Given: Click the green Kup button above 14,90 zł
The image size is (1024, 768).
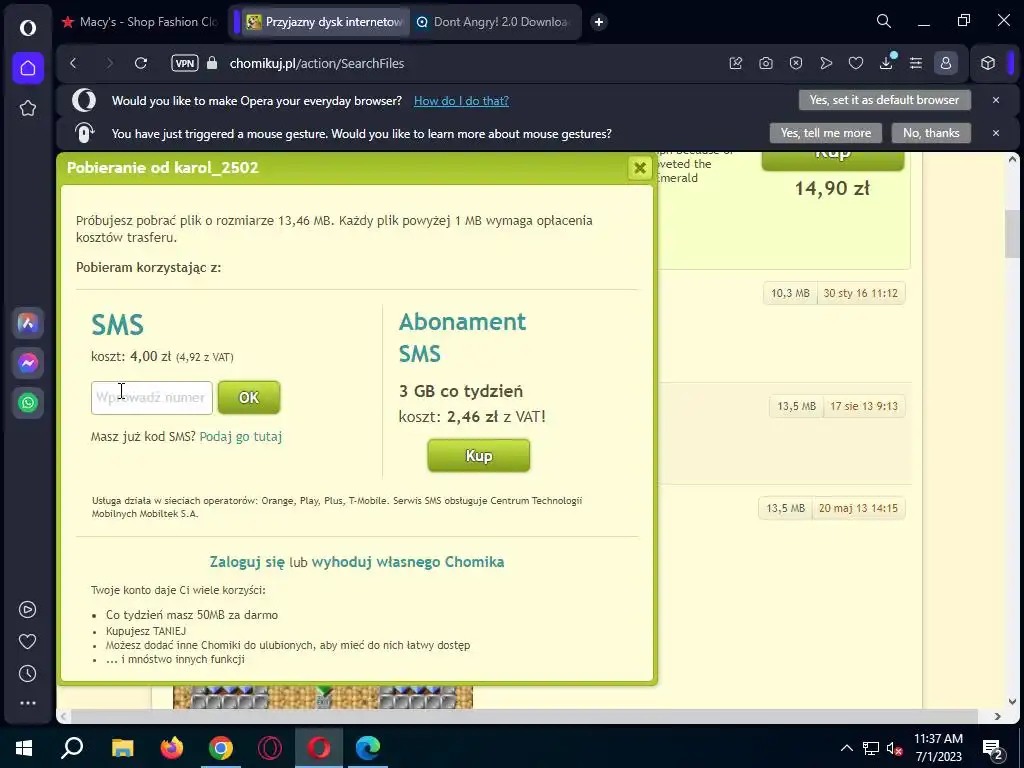Looking at the screenshot, I should (x=833, y=160).
